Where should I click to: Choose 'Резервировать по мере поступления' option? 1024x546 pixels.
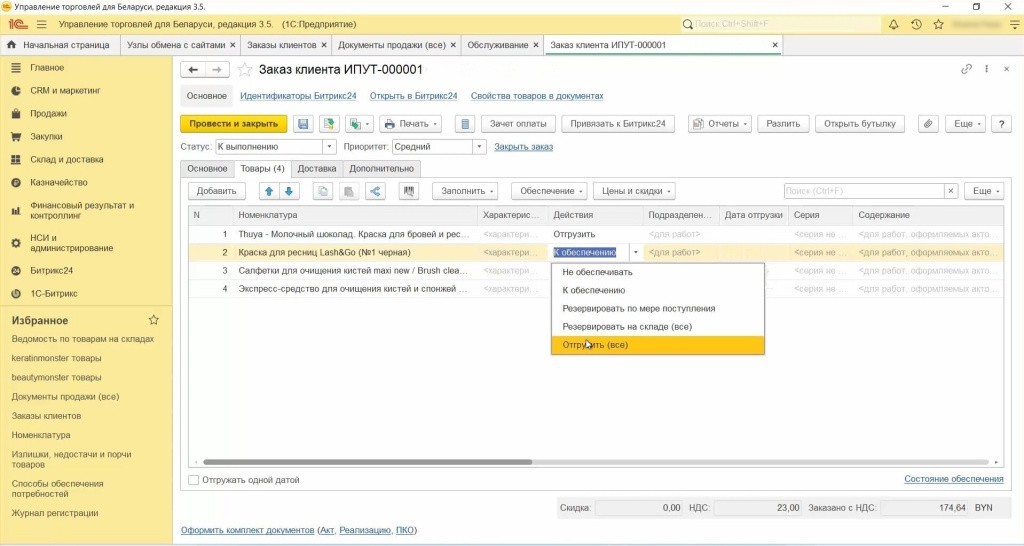click(638, 309)
